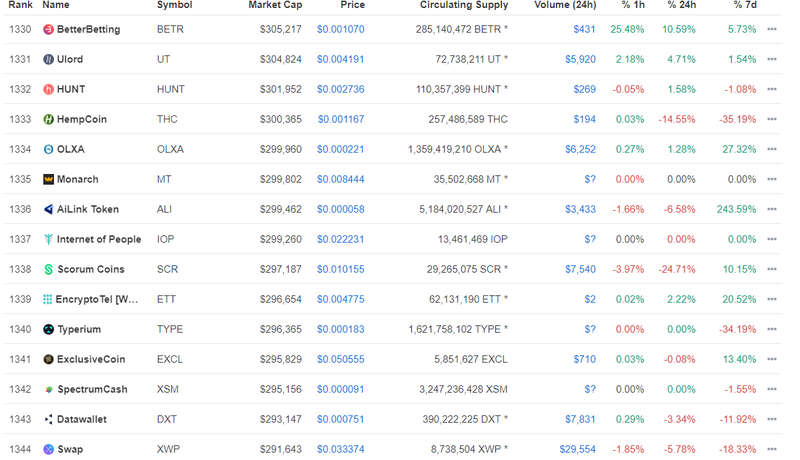Screen dimensions: 800x460
Task: Click the AiLink Token logo icon
Action: point(48,210)
